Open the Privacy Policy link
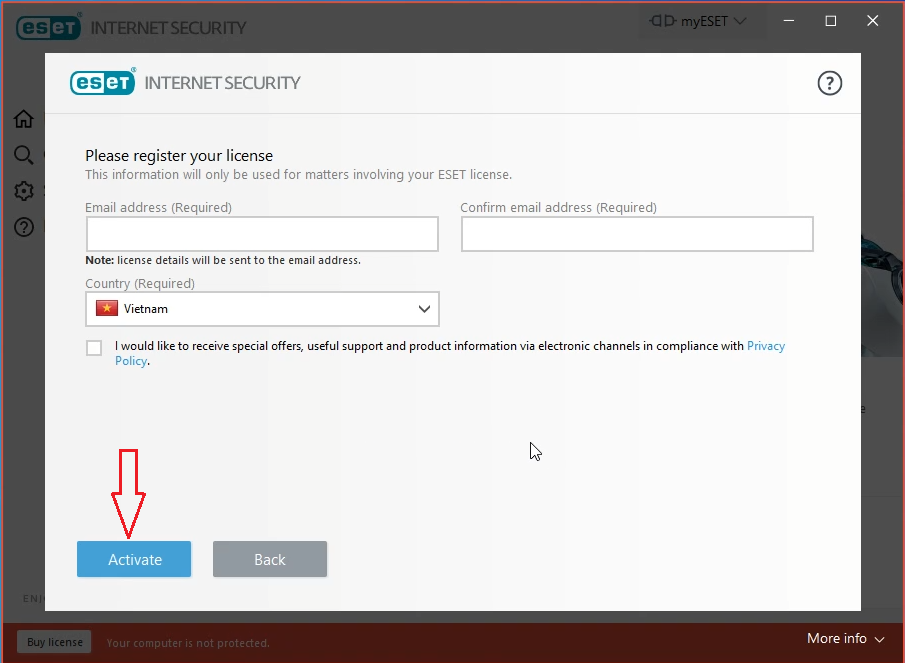 (767, 347)
